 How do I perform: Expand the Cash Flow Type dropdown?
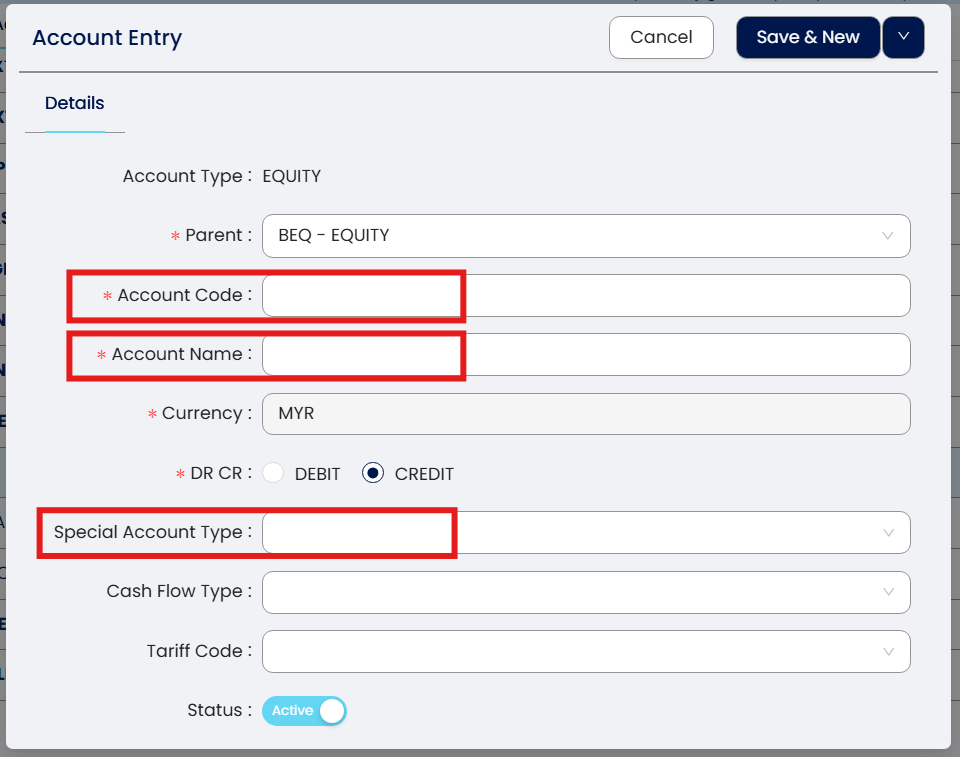point(570,592)
